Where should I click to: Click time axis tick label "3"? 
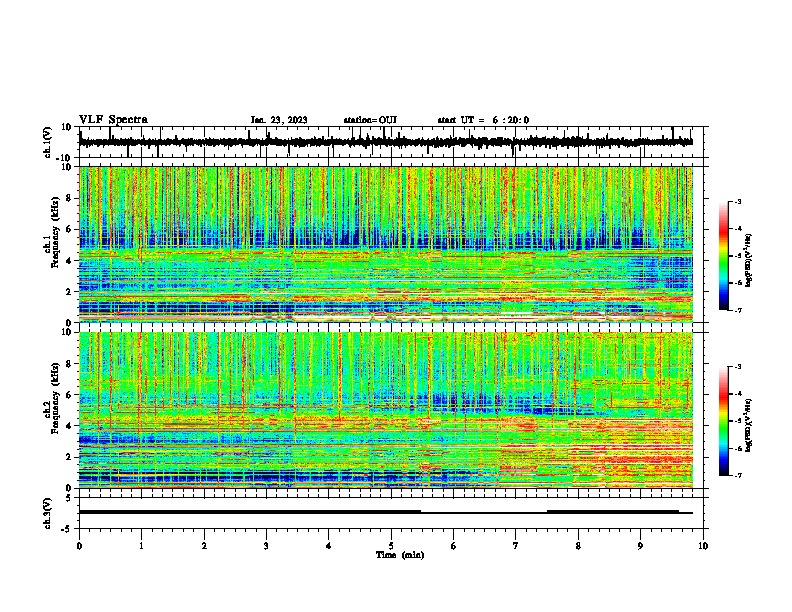266,546
